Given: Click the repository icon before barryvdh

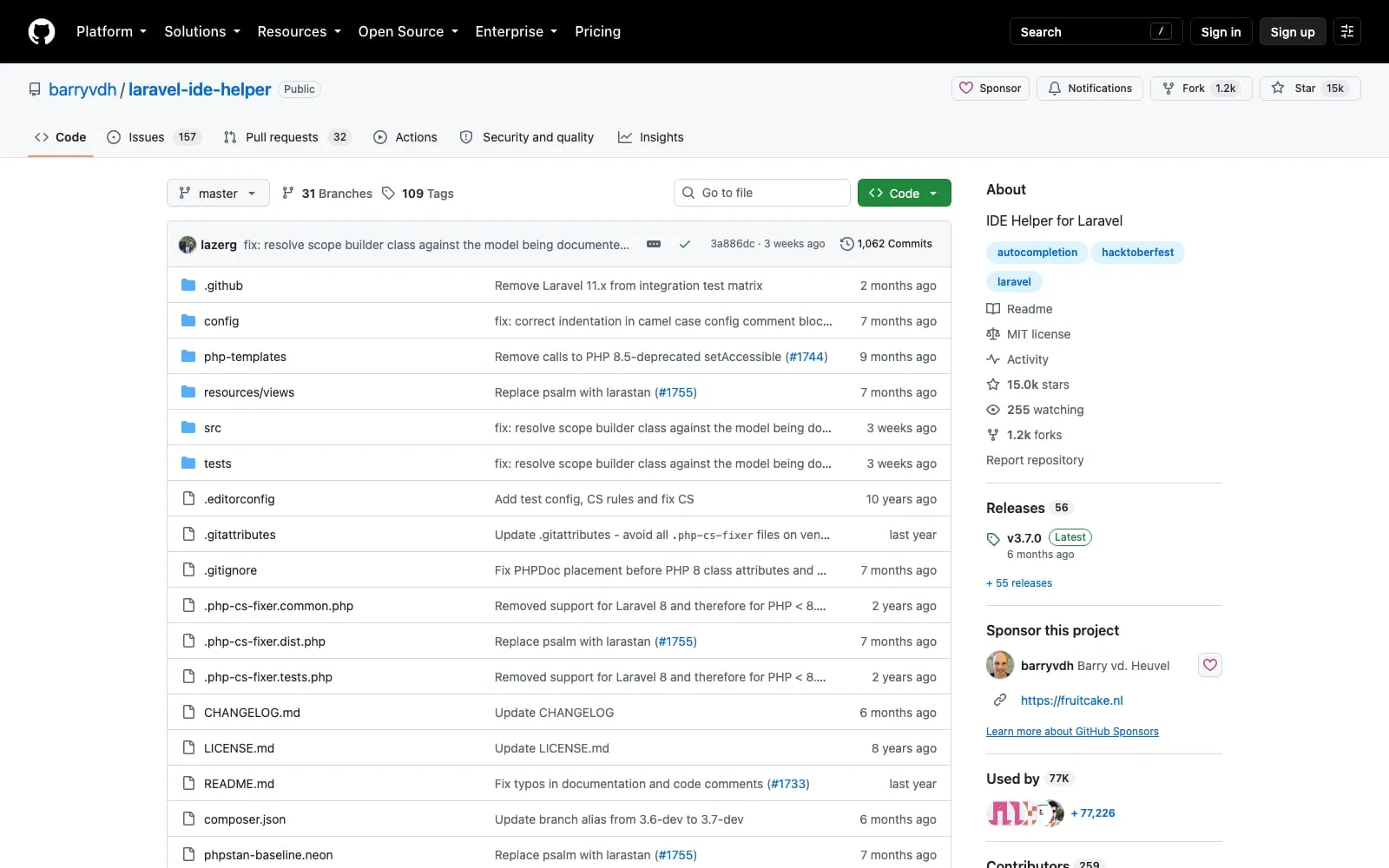Looking at the screenshot, I should [x=35, y=89].
